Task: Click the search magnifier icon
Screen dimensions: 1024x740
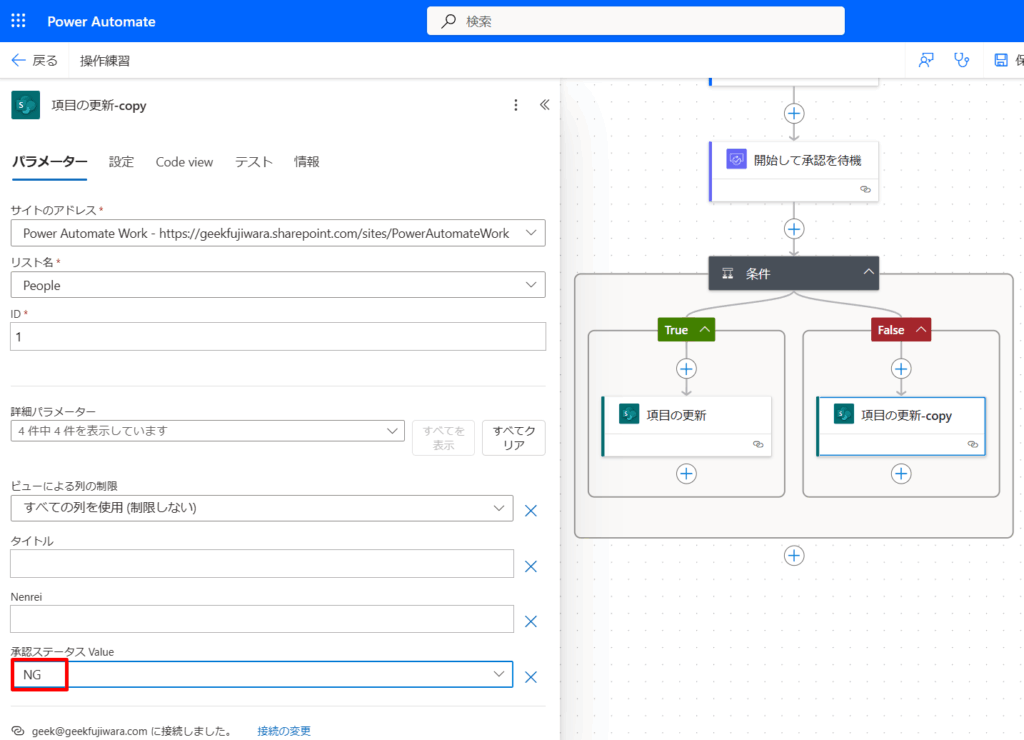Action: click(449, 21)
